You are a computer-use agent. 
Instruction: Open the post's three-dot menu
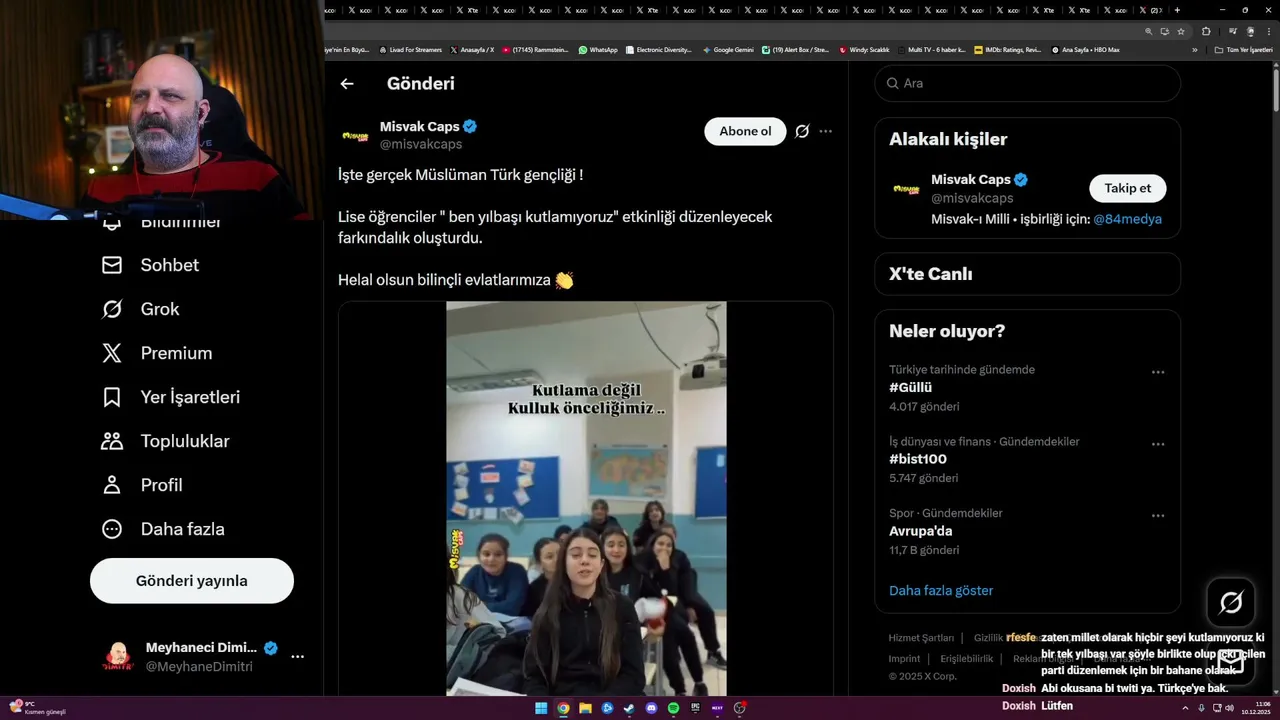pos(825,131)
